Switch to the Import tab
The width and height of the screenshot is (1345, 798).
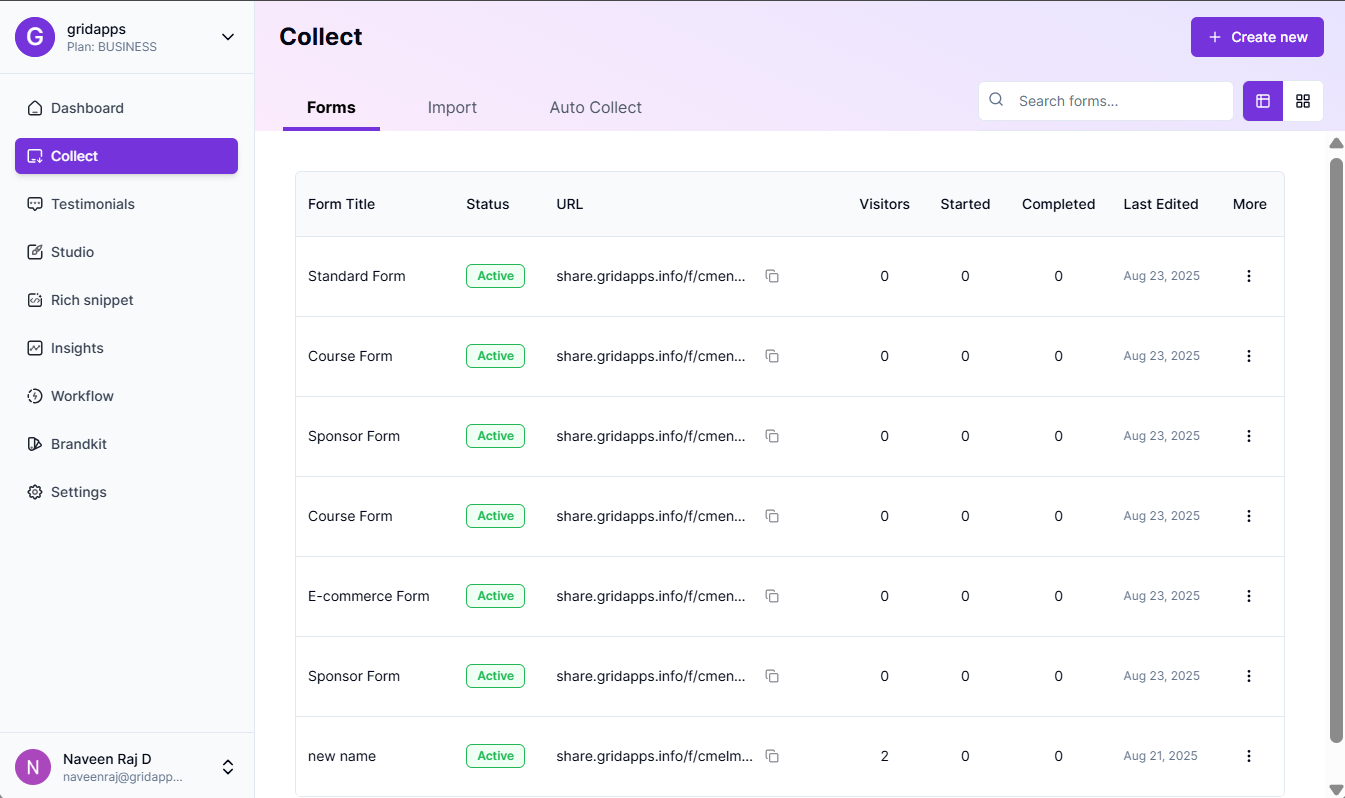tap(452, 107)
